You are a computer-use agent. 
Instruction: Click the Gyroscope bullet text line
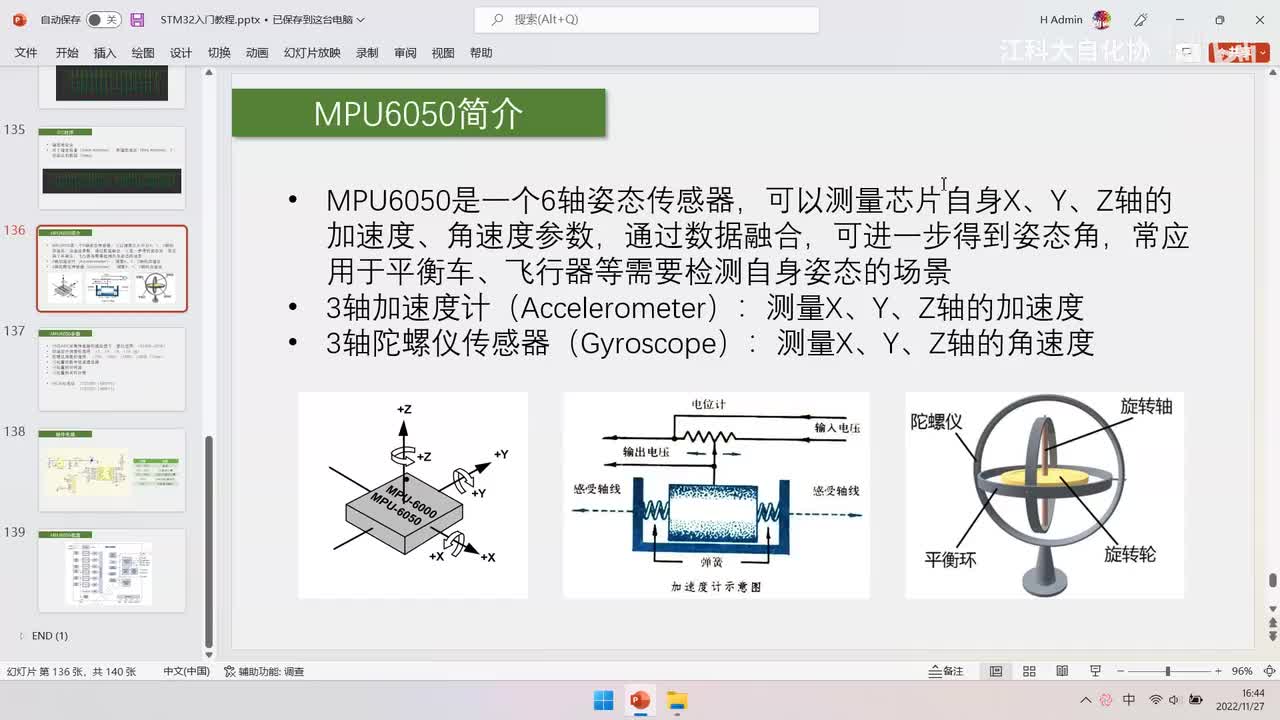(710, 344)
